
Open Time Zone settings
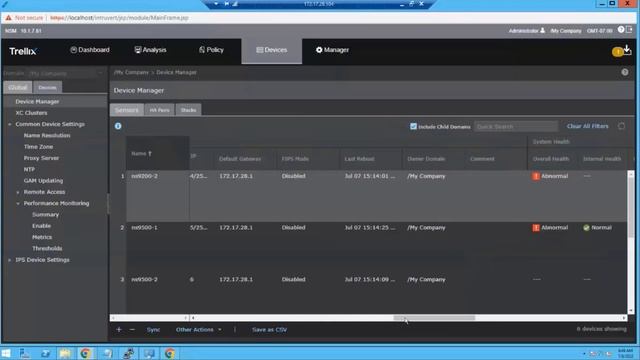click(x=38, y=147)
